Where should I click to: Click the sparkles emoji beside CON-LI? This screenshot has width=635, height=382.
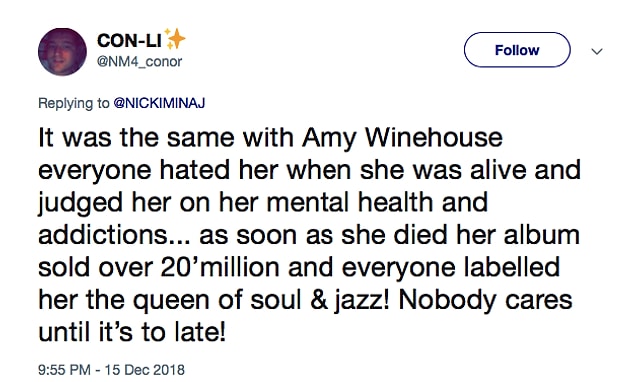click(x=175, y=39)
